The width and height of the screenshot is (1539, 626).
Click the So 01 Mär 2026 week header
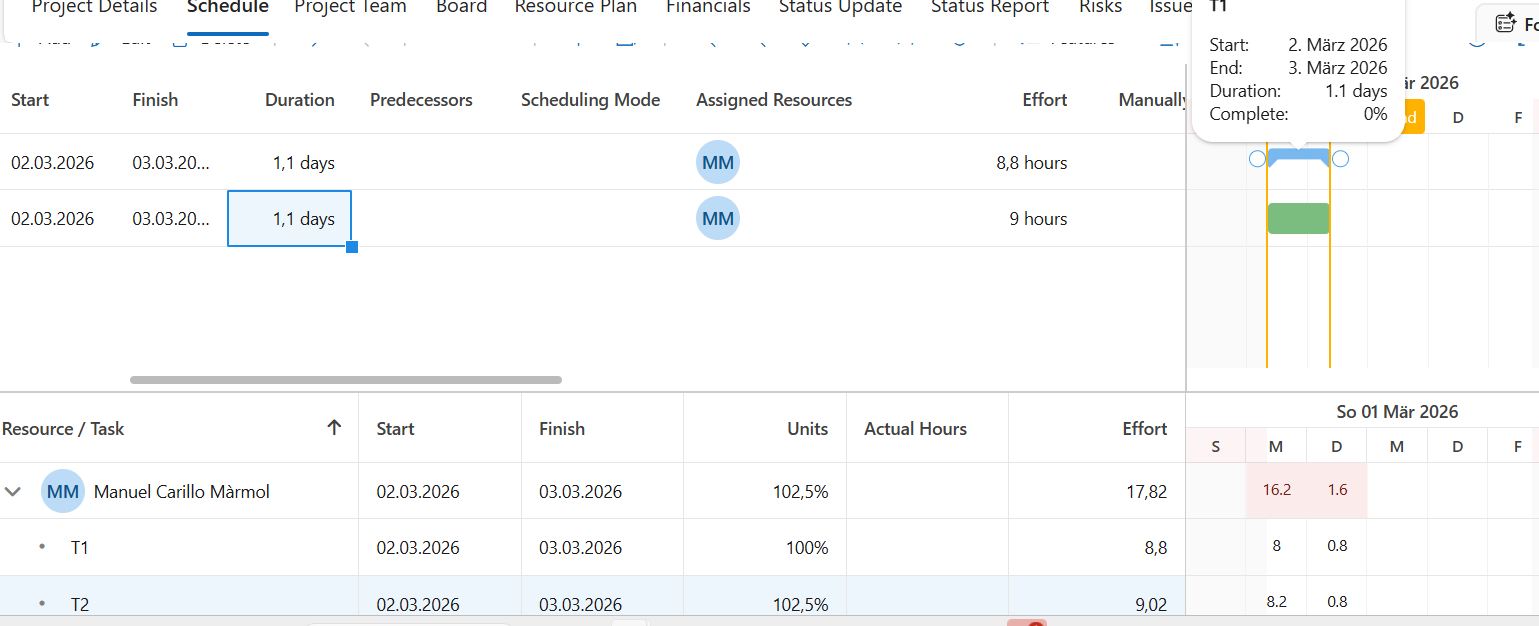point(1397,411)
